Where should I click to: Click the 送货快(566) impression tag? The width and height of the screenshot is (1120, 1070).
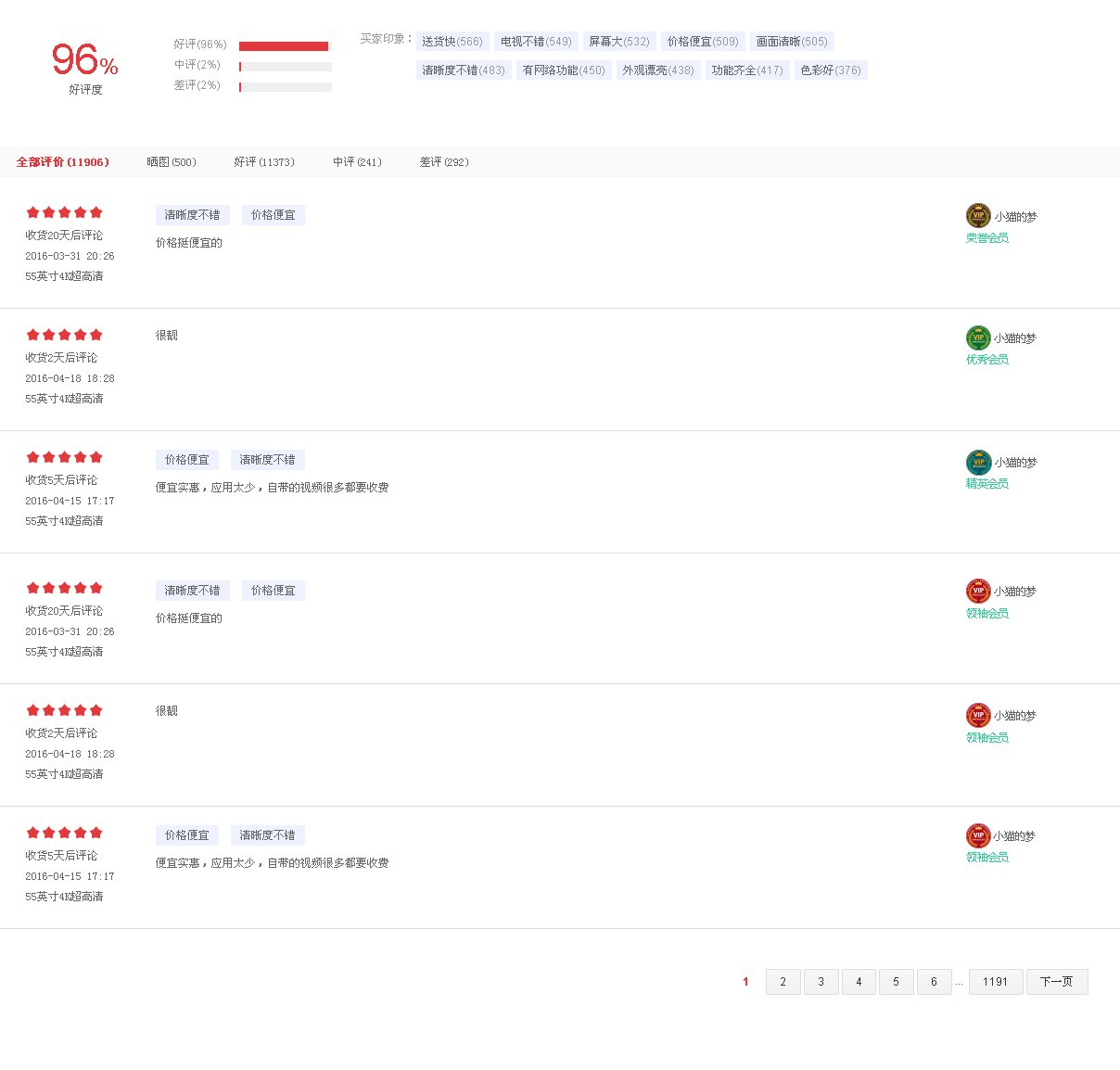click(452, 42)
